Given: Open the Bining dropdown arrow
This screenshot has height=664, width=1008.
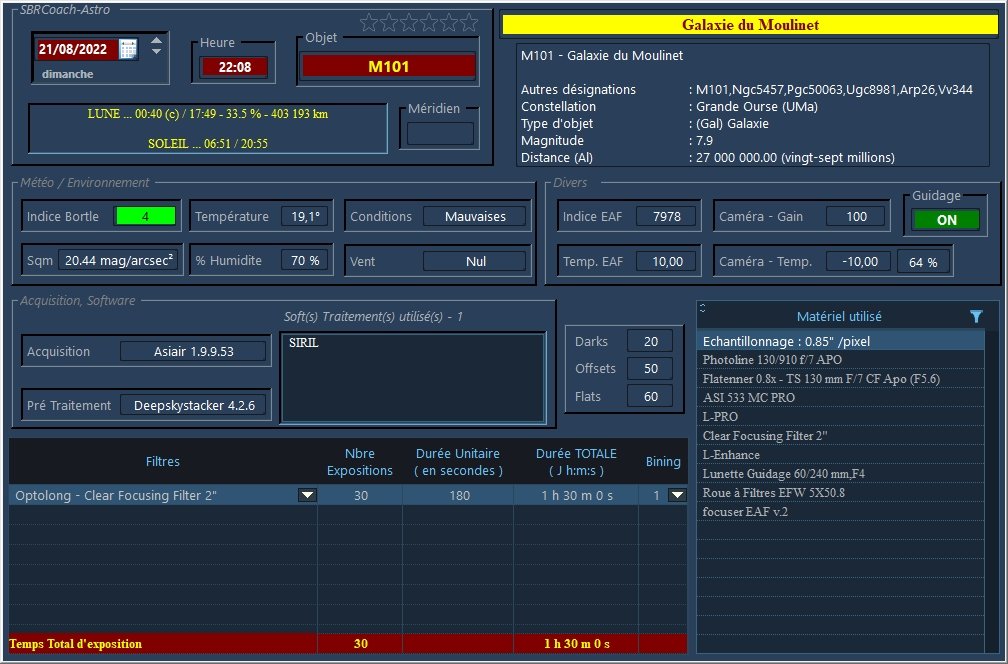Looking at the screenshot, I should tap(677, 495).
